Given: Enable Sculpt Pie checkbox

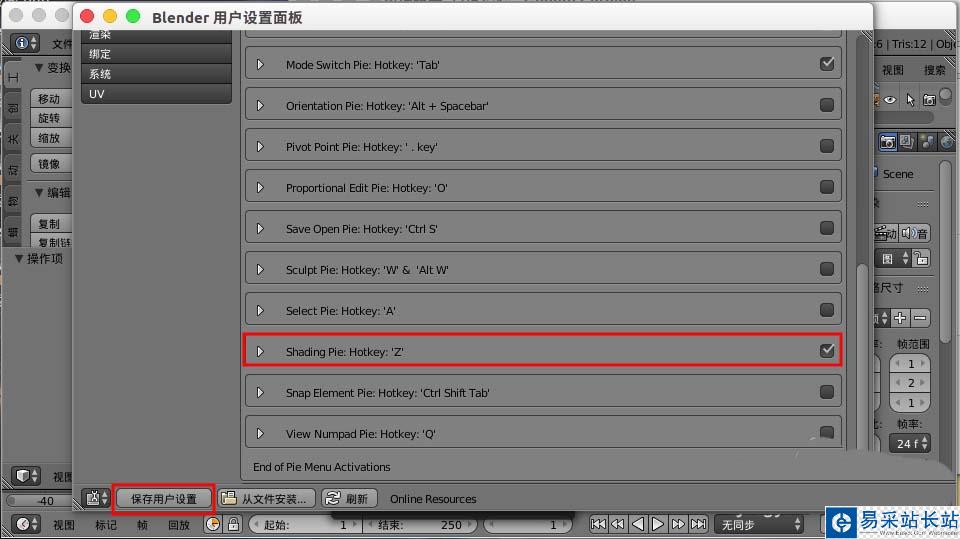Looking at the screenshot, I should tap(827, 269).
